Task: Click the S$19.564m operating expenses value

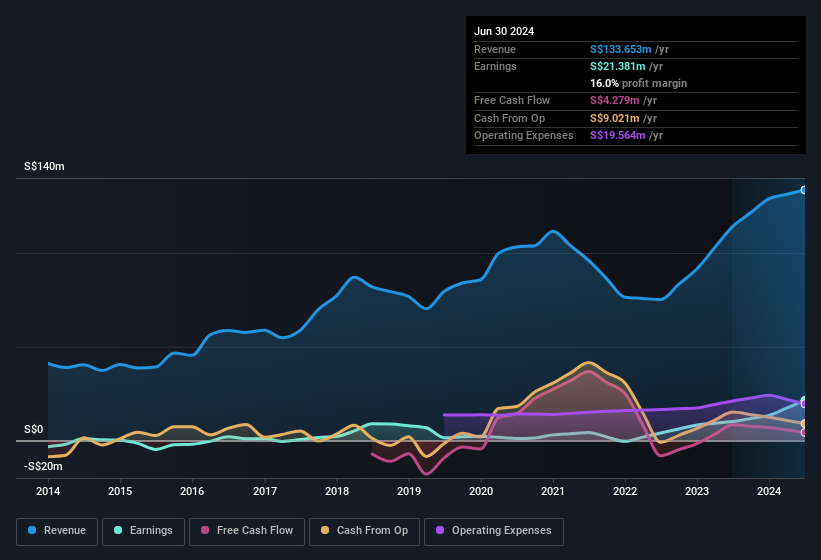Action: (x=617, y=136)
